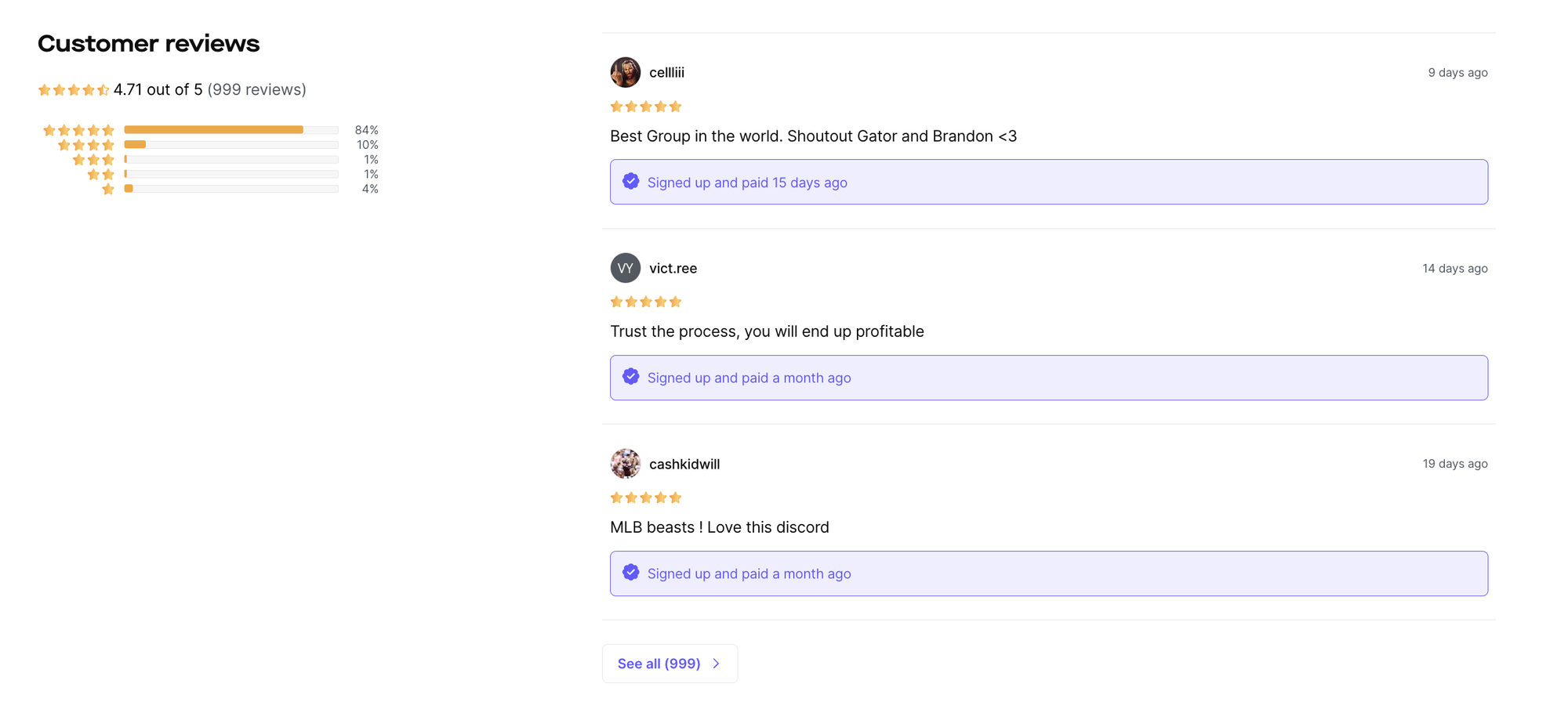The height and width of the screenshot is (720, 1568).
Task: Click the verified badge on cashkidwill's review
Action: (x=630, y=572)
